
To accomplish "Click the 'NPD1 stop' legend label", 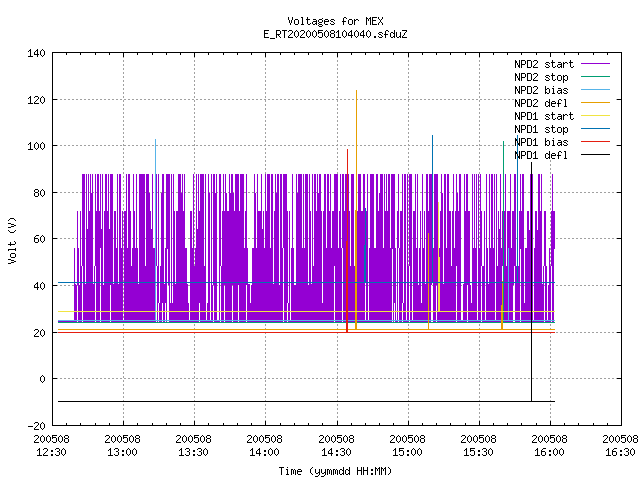I will tap(541, 129).
